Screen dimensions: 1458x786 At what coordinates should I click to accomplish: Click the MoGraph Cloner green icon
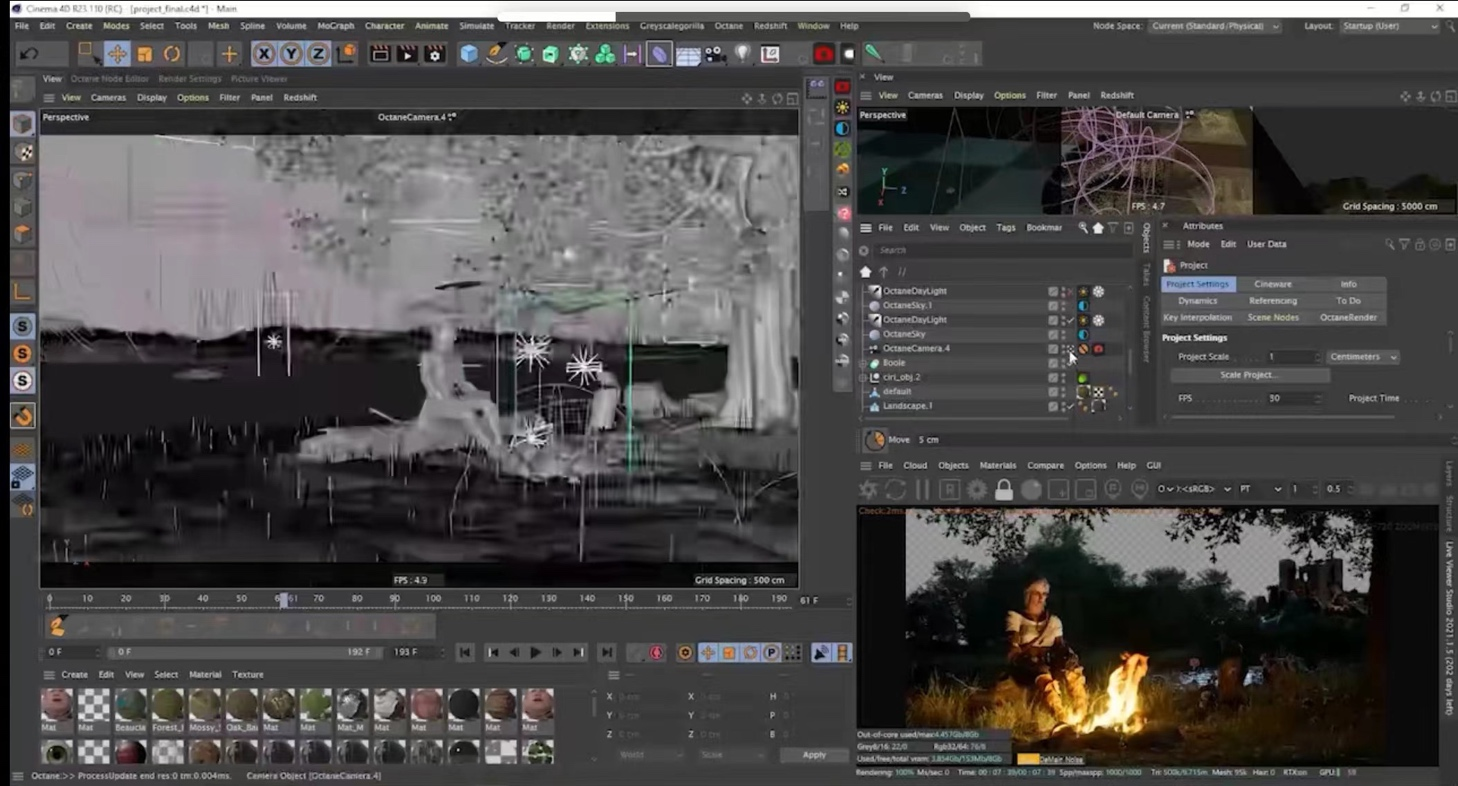click(x=605, y=54)
